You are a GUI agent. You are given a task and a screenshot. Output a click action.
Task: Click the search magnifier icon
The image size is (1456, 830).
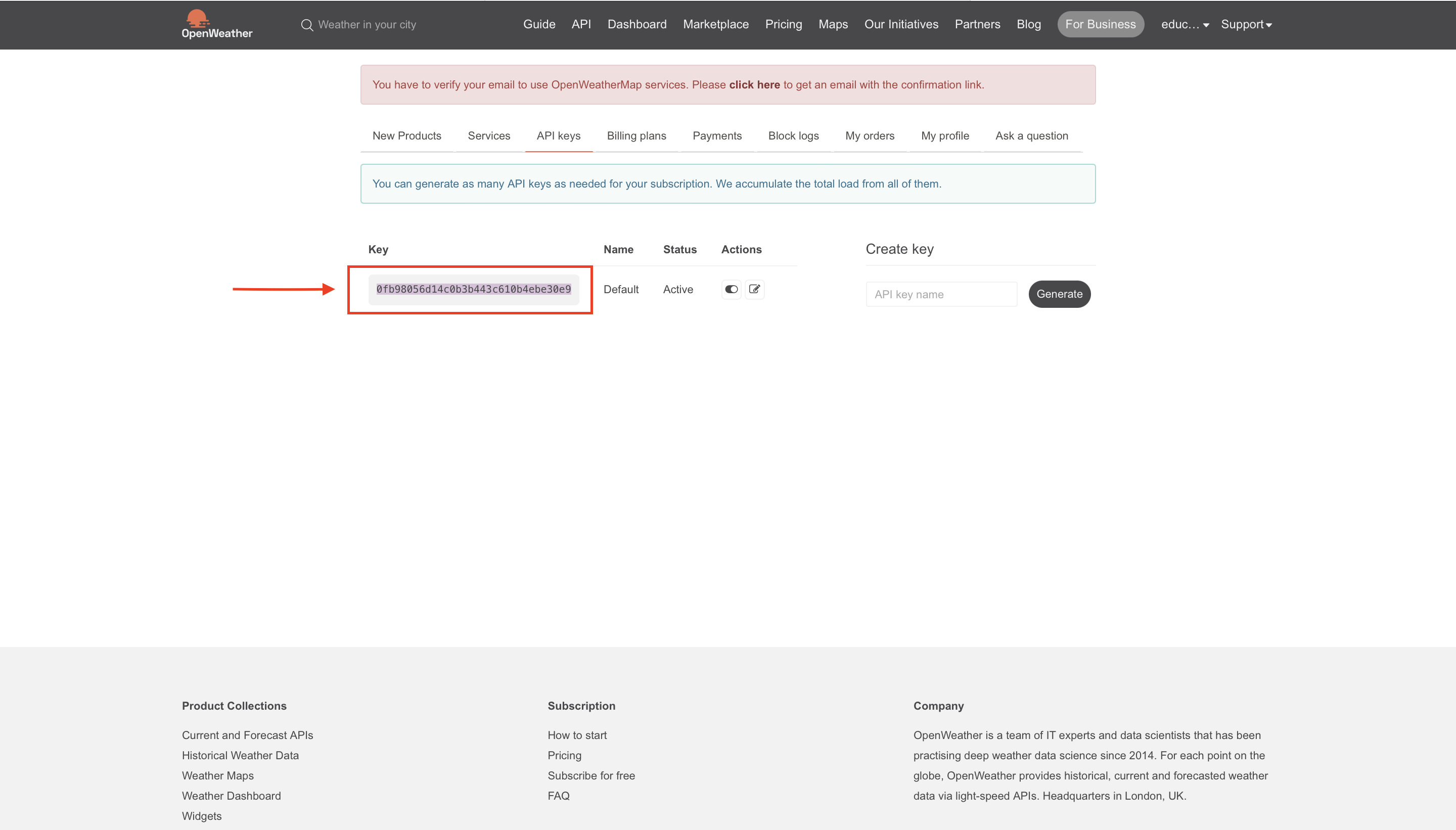pos(307,24)
